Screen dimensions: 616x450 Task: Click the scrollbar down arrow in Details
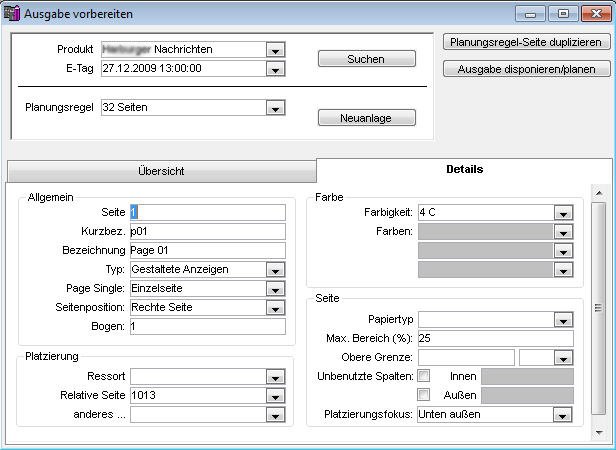[599, 432]
